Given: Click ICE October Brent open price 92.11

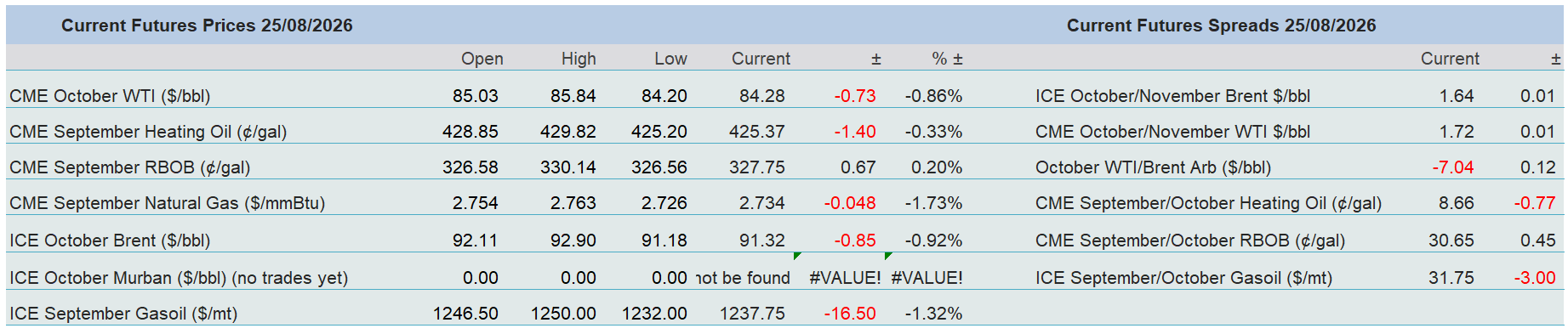Looking at the screenshot, I should [x=475, y=241].
